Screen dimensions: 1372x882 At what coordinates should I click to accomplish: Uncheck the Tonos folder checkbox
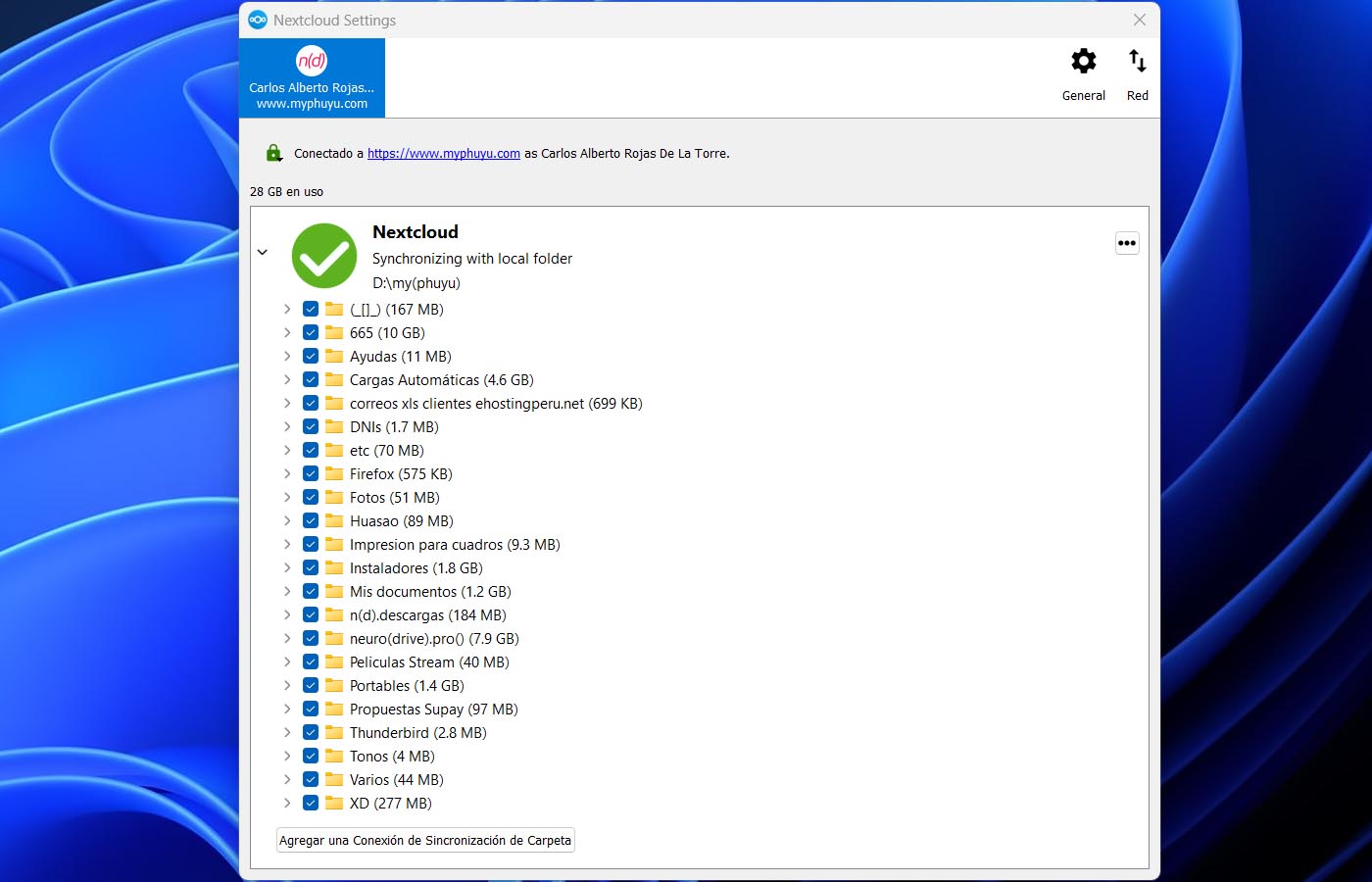pos(311,756)
